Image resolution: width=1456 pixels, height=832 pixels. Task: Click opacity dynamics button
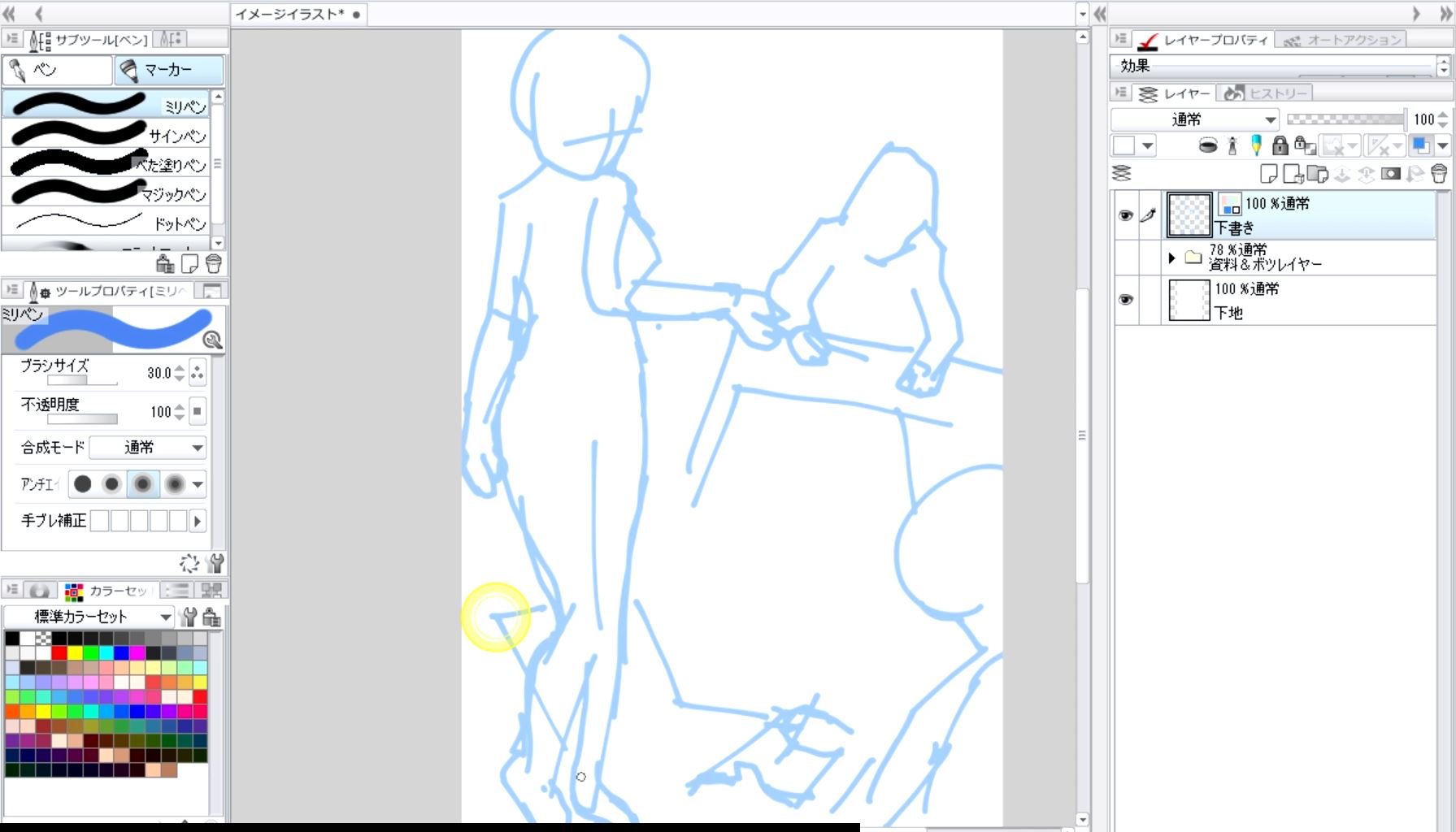point(198,412)
